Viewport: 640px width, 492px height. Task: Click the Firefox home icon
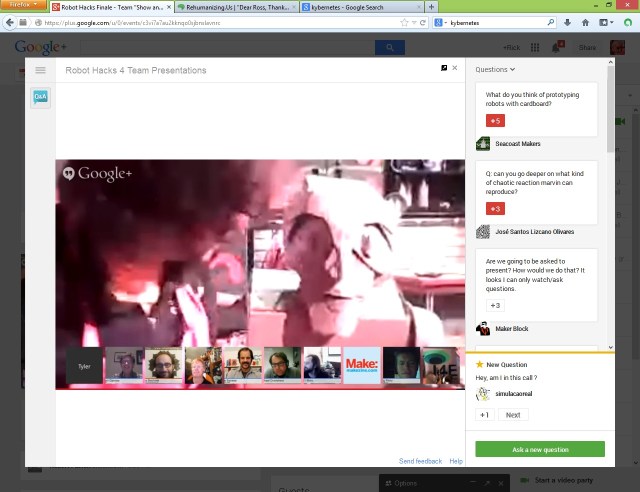tap(586, 21)
